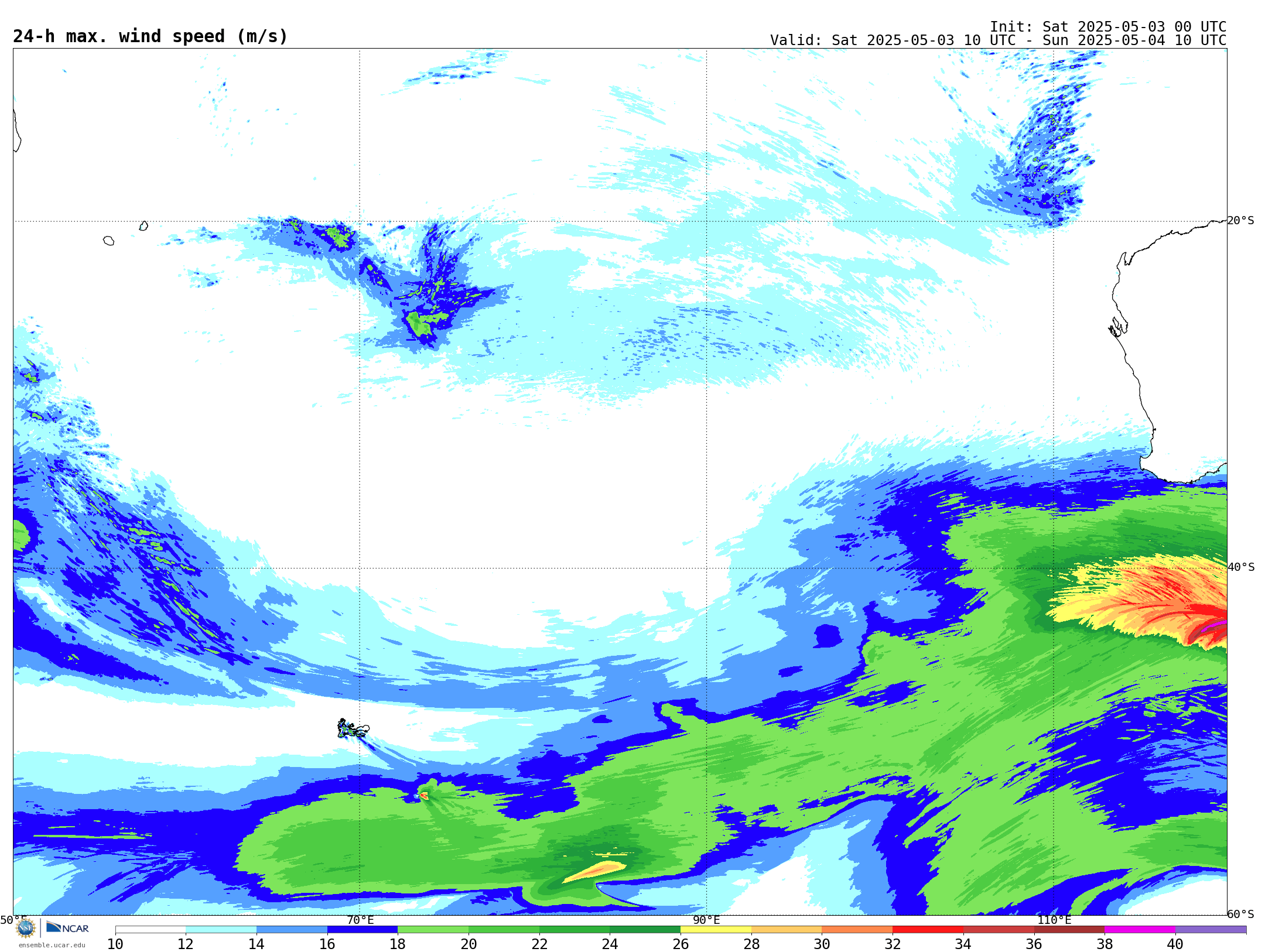Click the colorbar tick label "24"
The height and width of the screenshot is (952, 1265).
610,944
